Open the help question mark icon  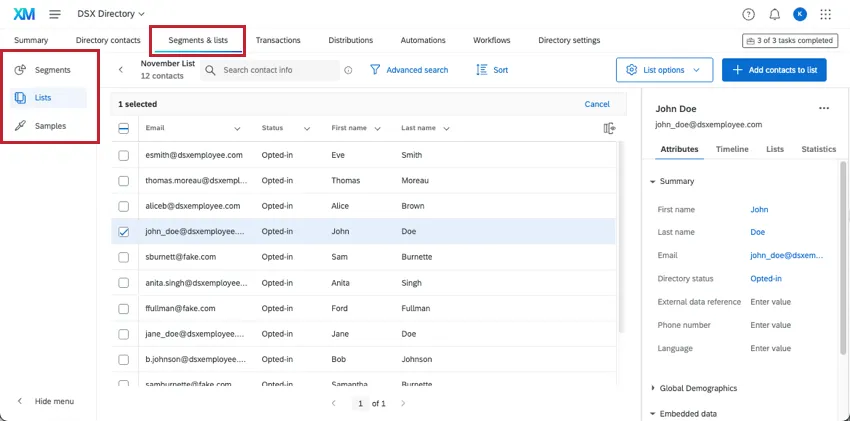(749, 14)
